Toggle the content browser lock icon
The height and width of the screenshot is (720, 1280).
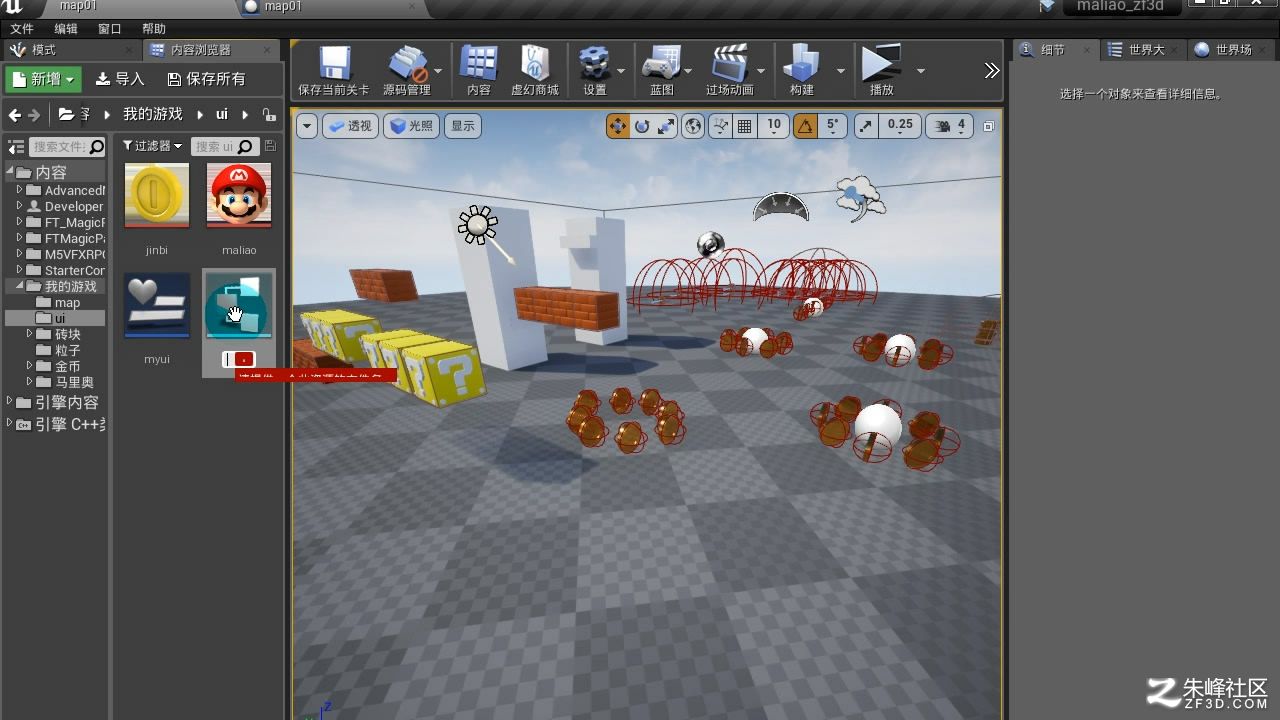point(269,115)
